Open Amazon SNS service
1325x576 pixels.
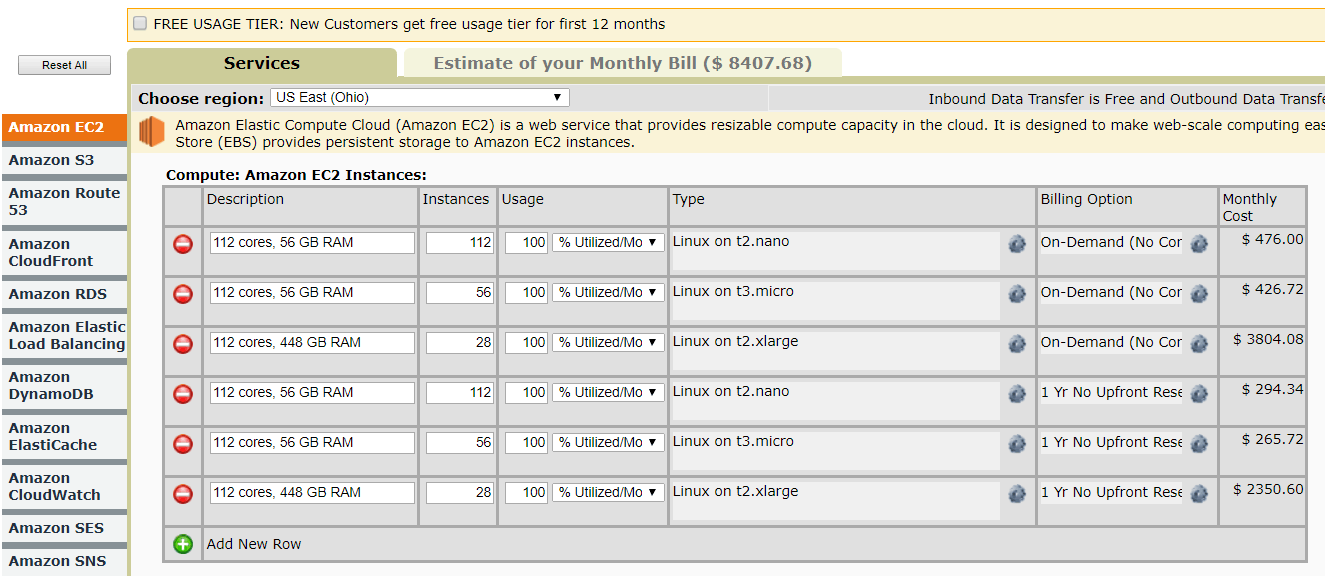pos(65,561)
